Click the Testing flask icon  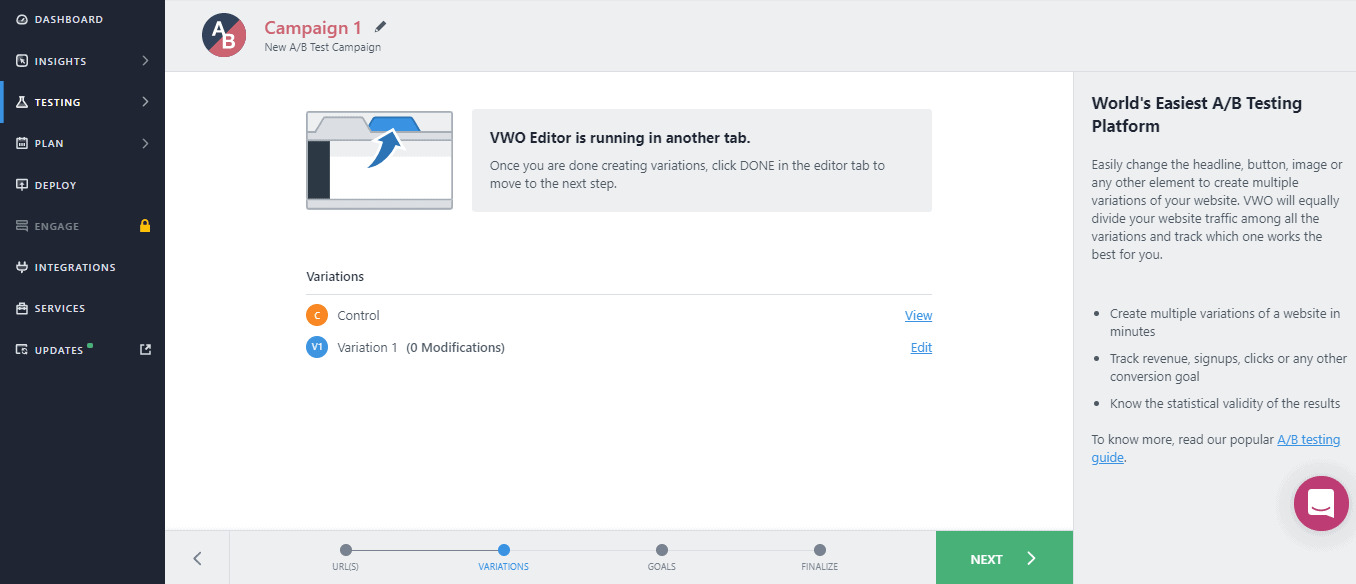point(22,102)
